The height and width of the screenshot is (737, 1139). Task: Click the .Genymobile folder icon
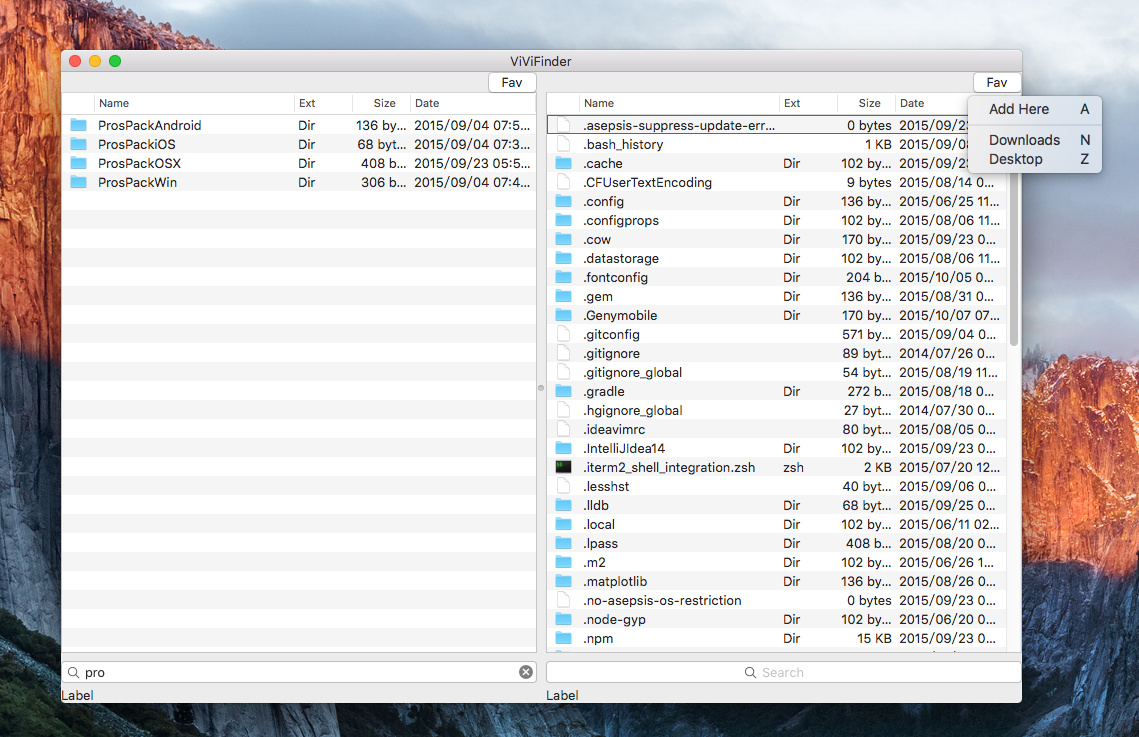tap(564, 315)
